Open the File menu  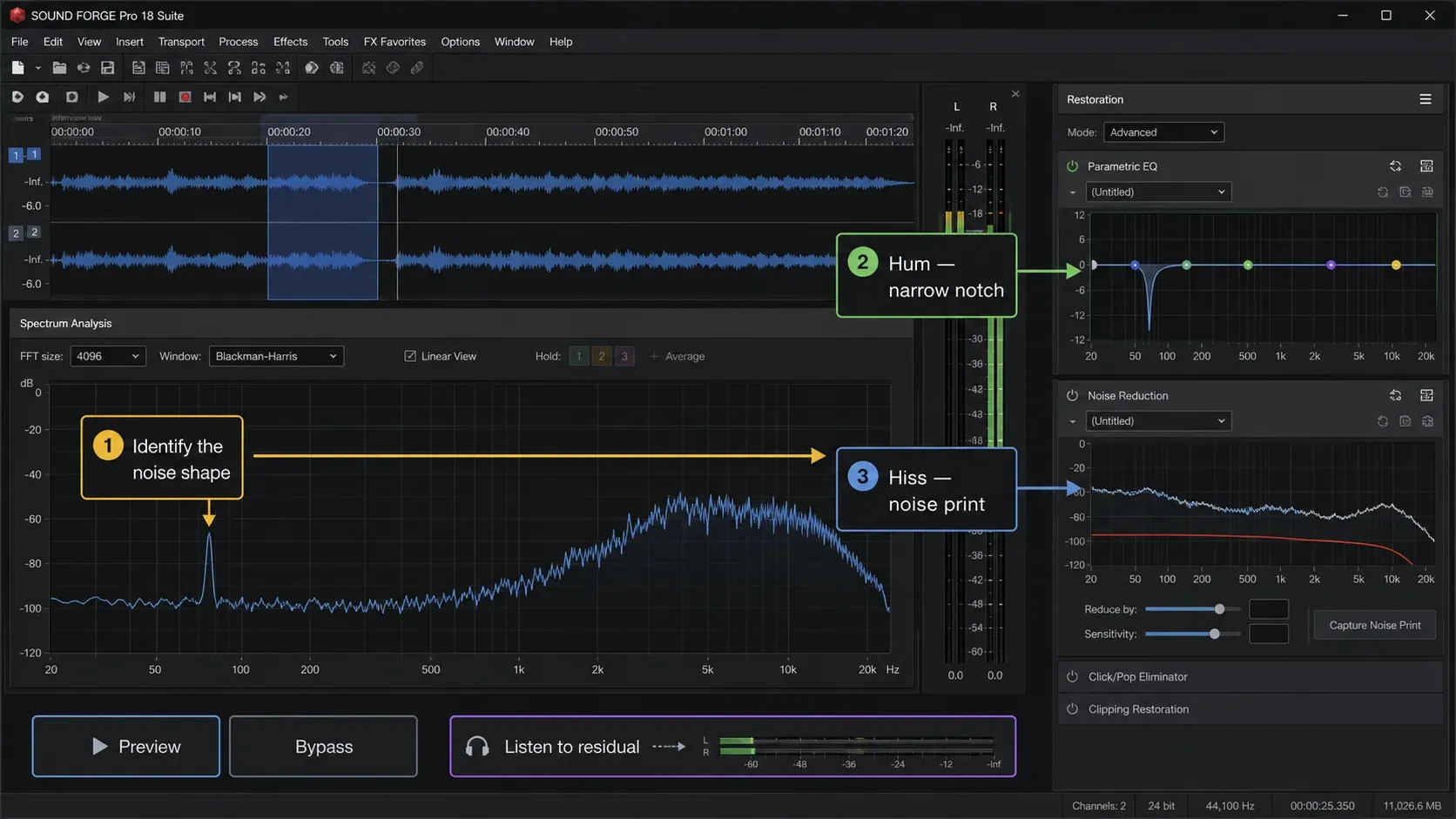point(19,42)
